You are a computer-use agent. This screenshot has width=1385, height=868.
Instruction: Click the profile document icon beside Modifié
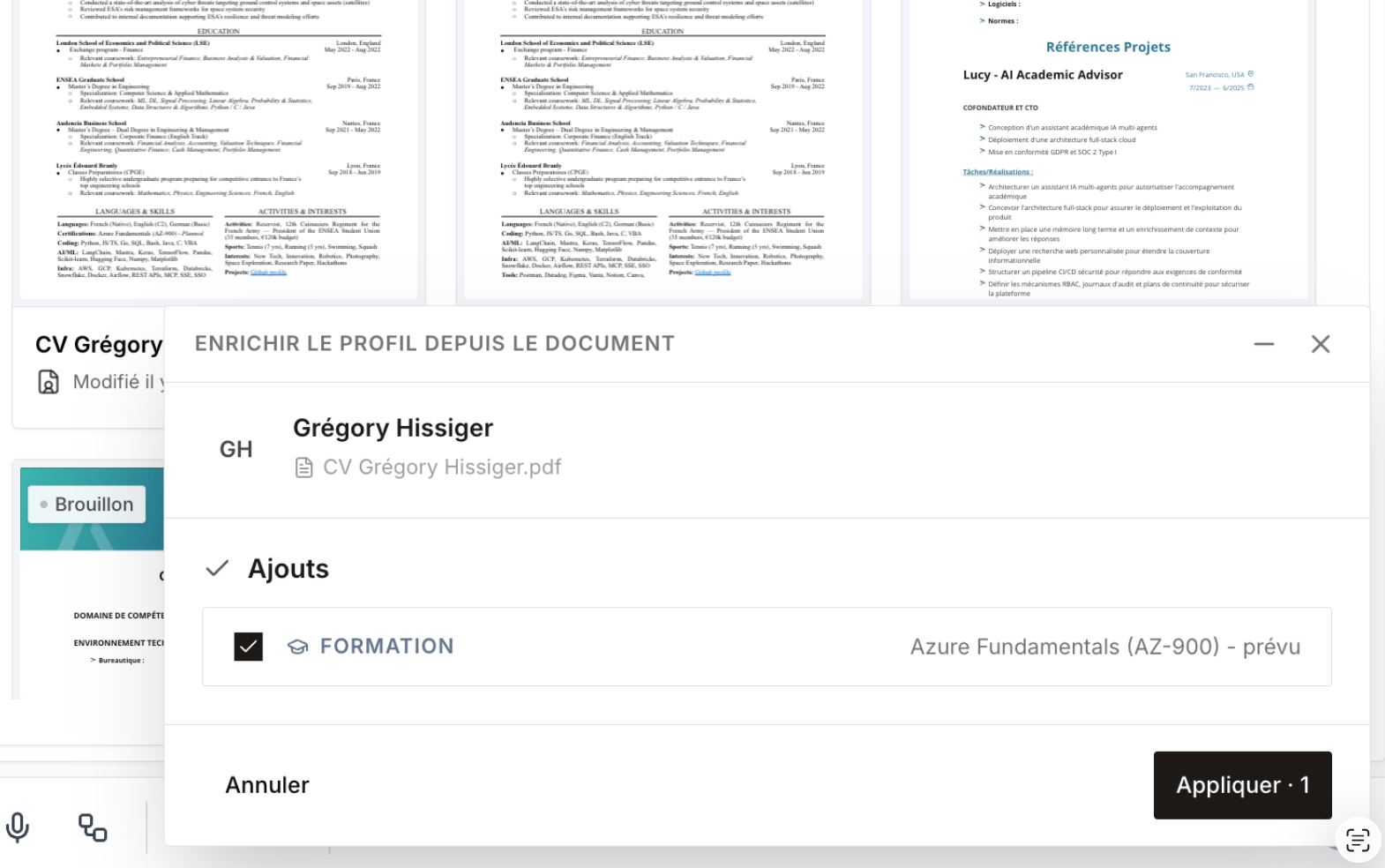click(x=49, y=382)
